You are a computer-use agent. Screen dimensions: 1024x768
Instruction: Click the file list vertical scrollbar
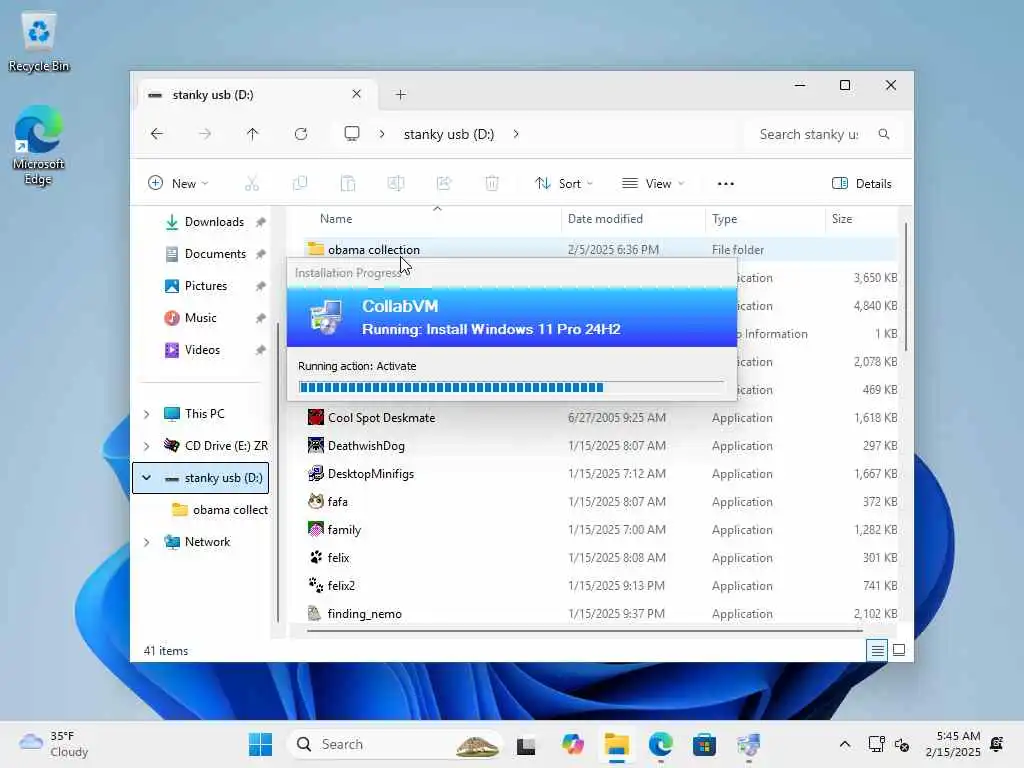(906, 287)
